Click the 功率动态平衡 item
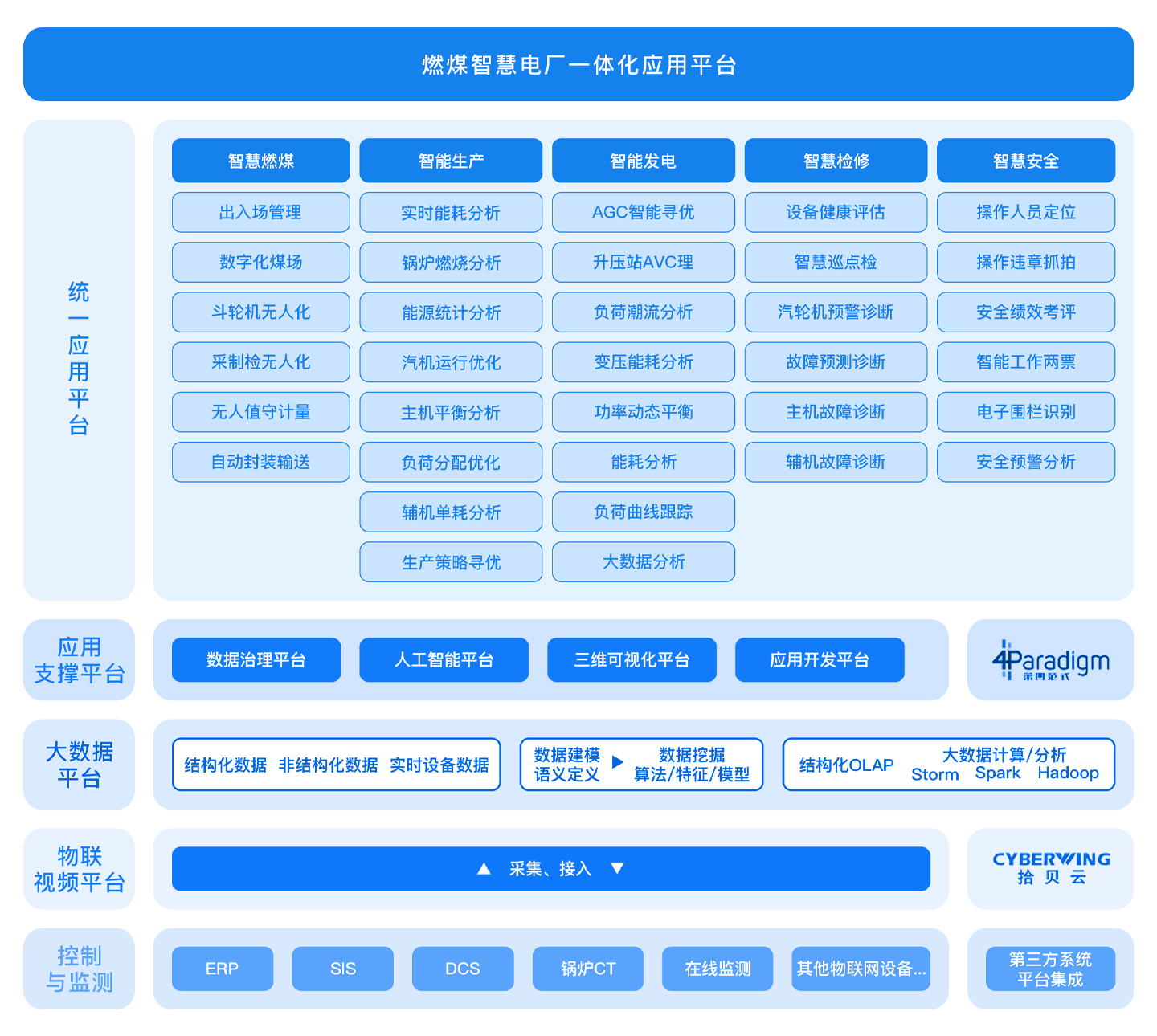 coord(644,412)
